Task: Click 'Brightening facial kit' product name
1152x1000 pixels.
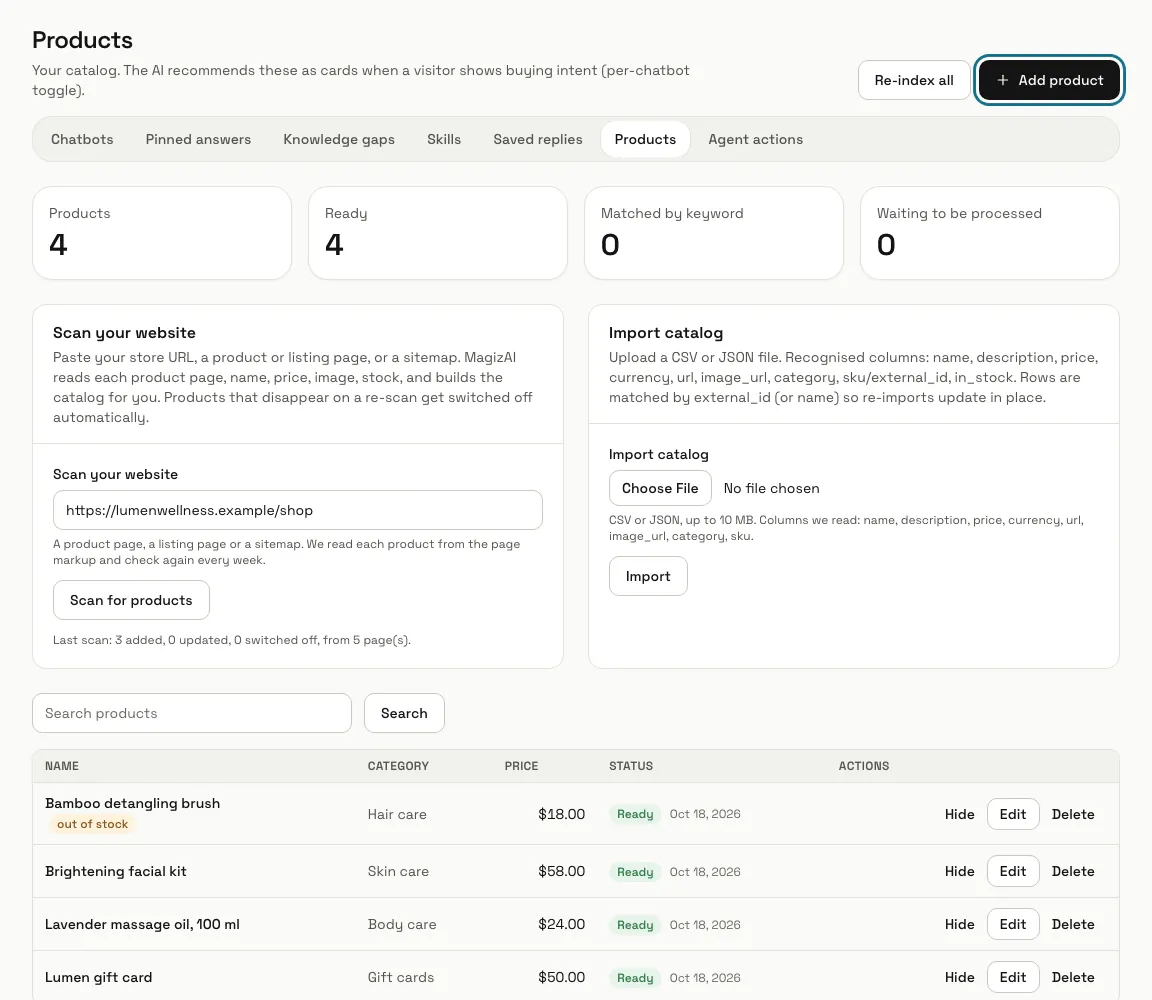Action: pos(115,871)
